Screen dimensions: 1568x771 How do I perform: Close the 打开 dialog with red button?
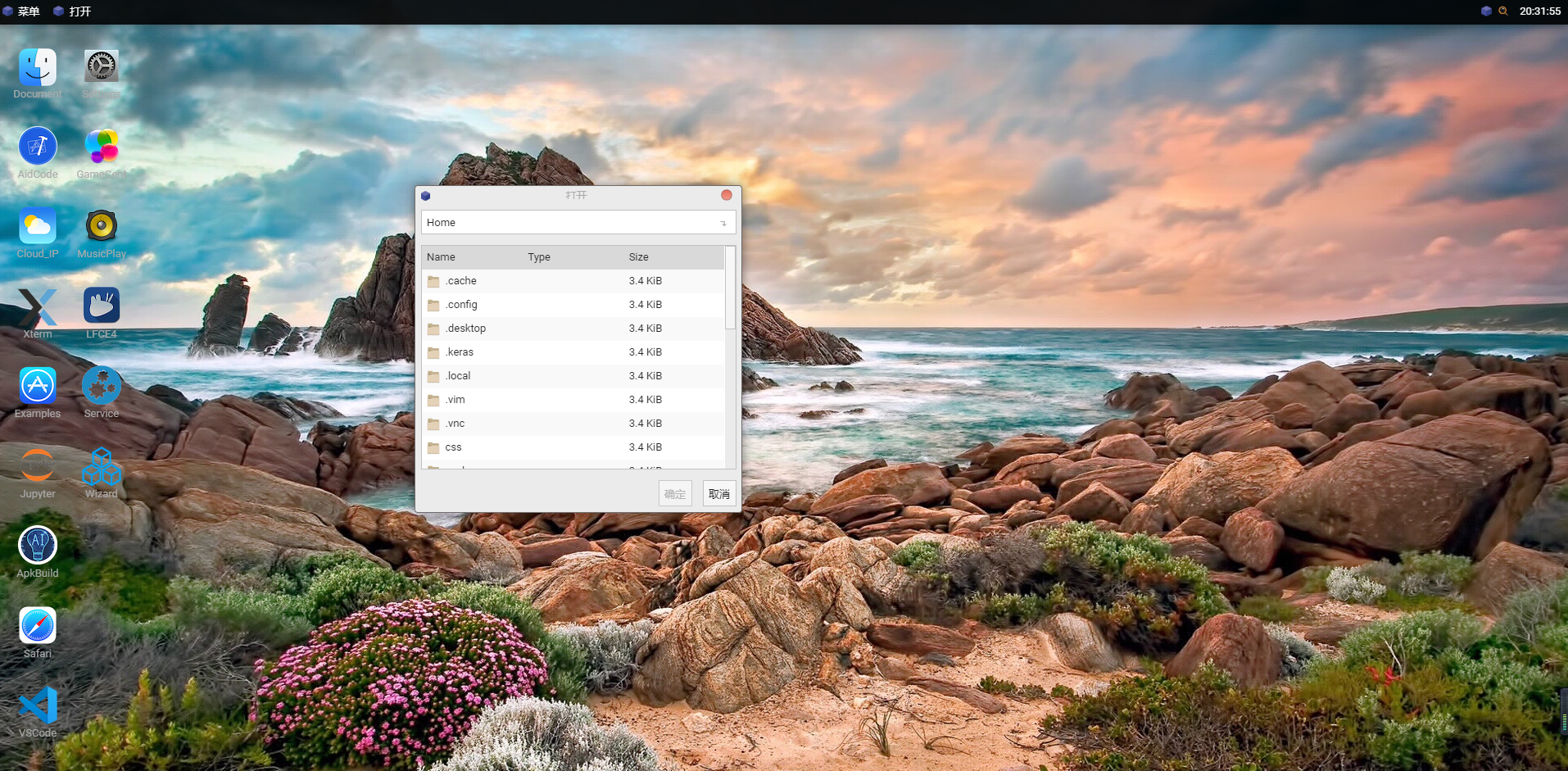point(727,195)
